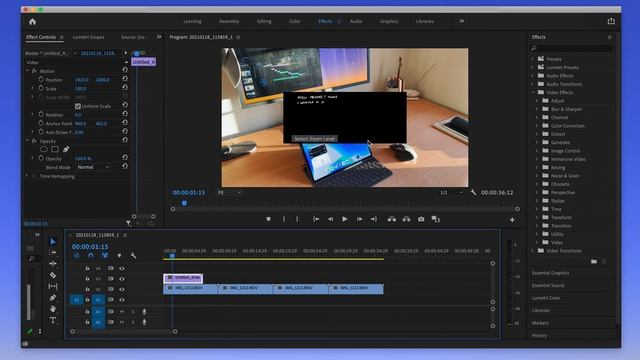Click Mark In bracket button
640x360 pixels.
pyautogui.click(x=284, y=219)
